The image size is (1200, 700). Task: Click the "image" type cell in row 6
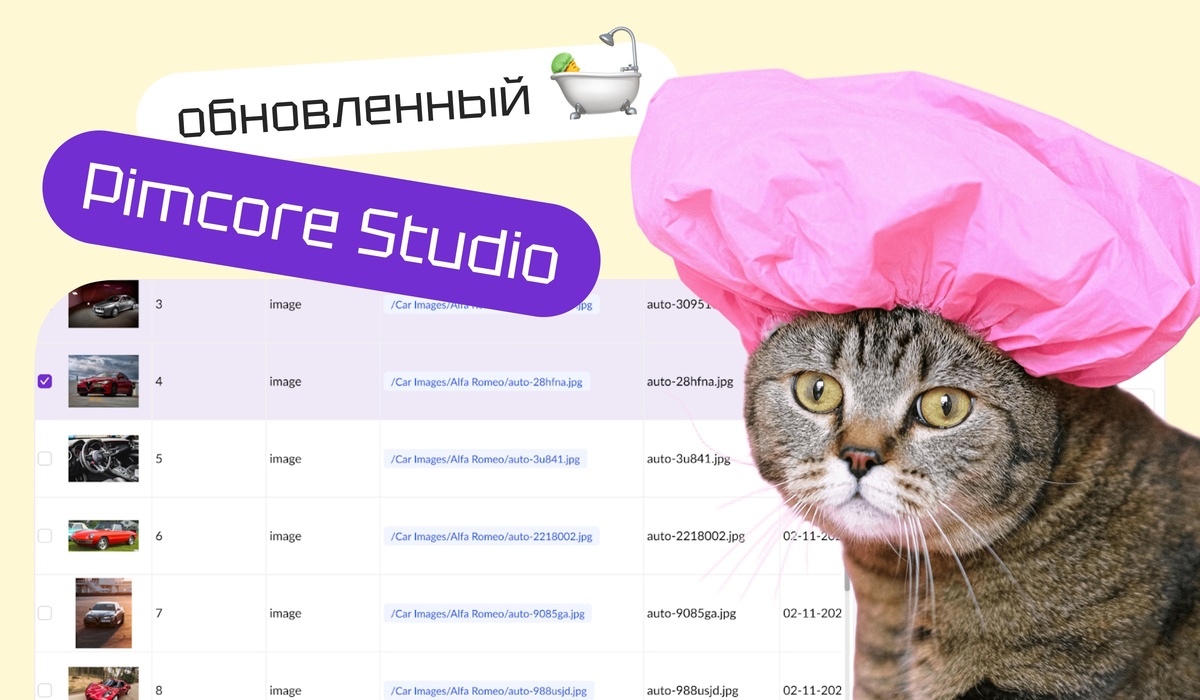point(323,536)
